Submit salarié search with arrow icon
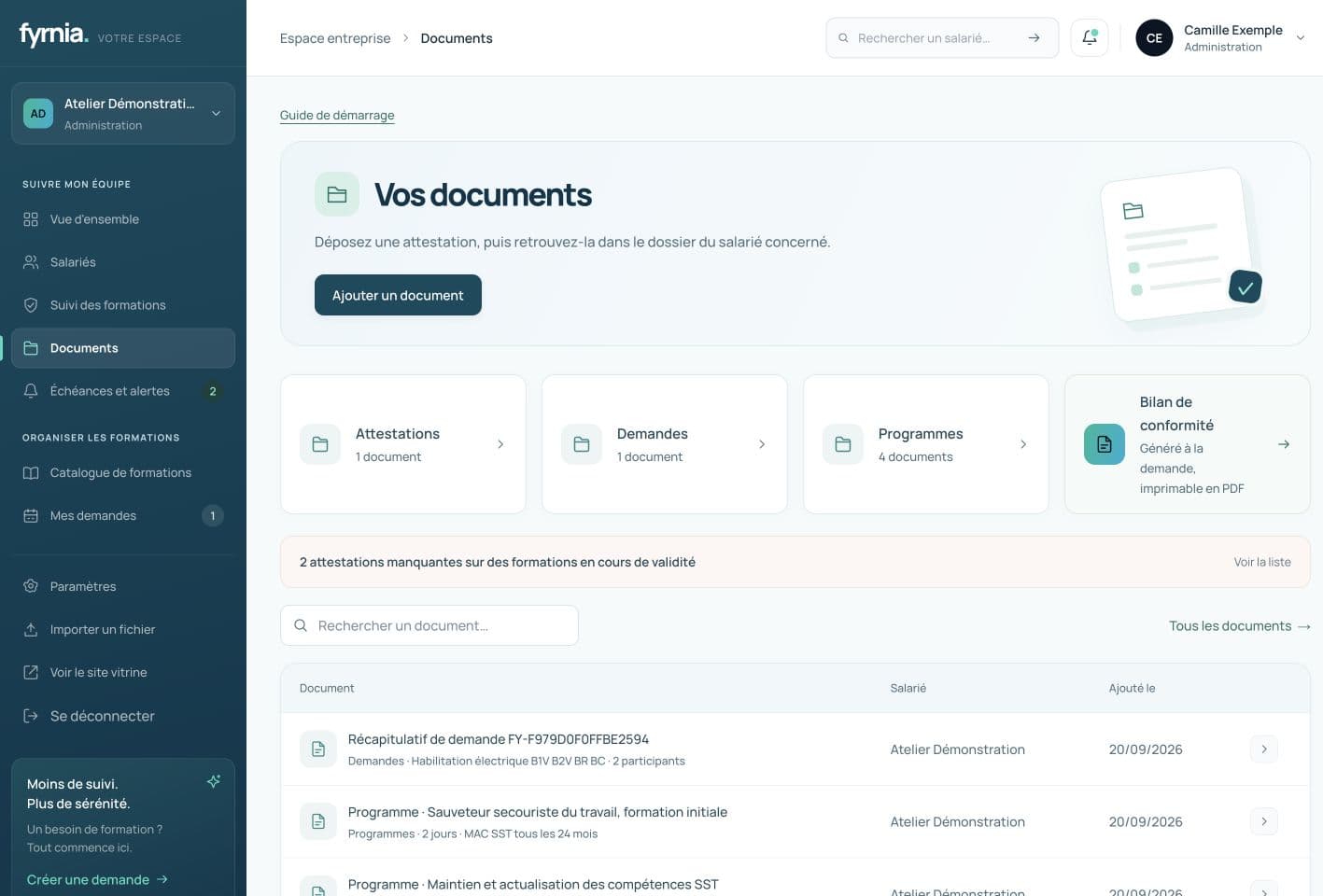 1034,38
